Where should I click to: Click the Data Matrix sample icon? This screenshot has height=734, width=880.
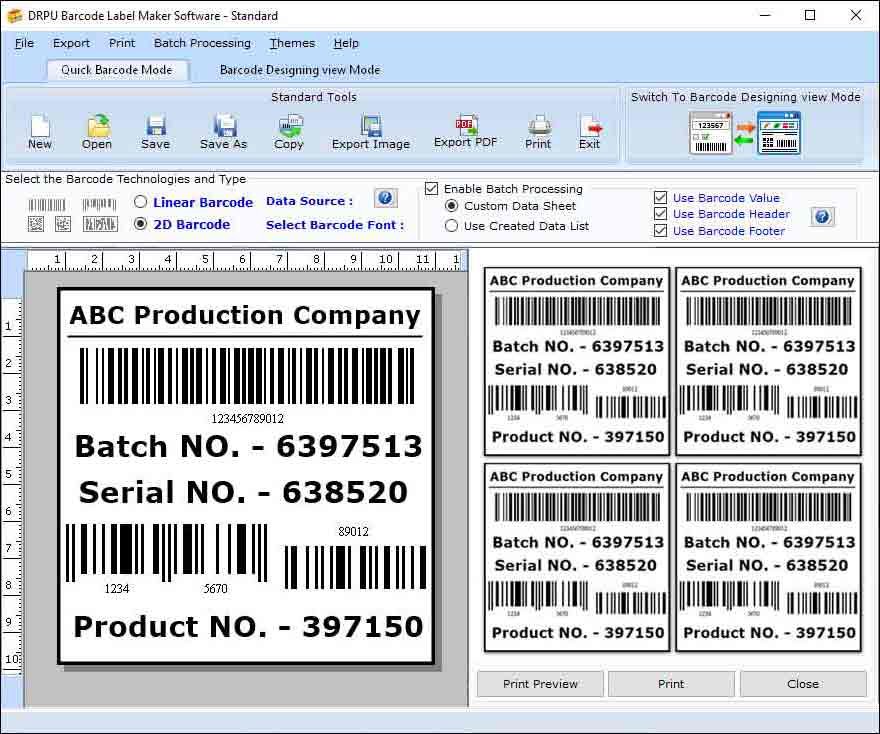coord(63,224)
